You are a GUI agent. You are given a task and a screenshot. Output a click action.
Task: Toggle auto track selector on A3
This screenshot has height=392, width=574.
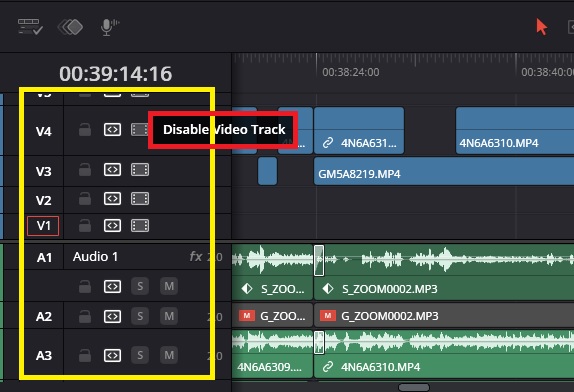pos(112,355)
